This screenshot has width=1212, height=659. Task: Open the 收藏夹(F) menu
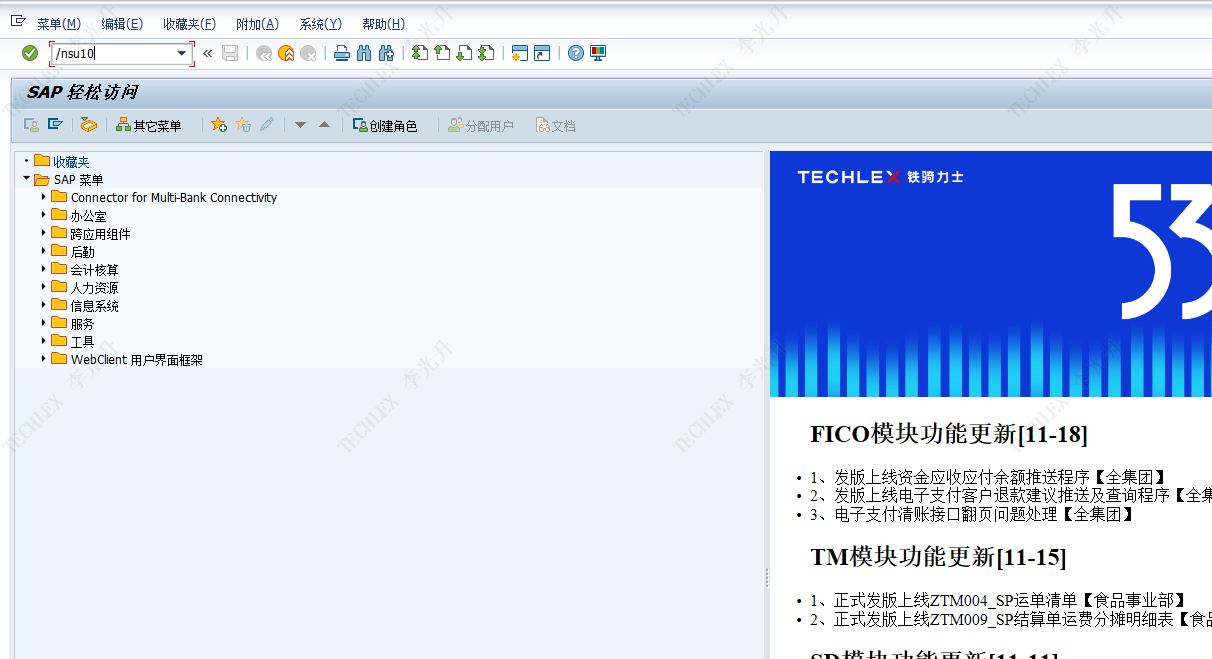[189, 24]
